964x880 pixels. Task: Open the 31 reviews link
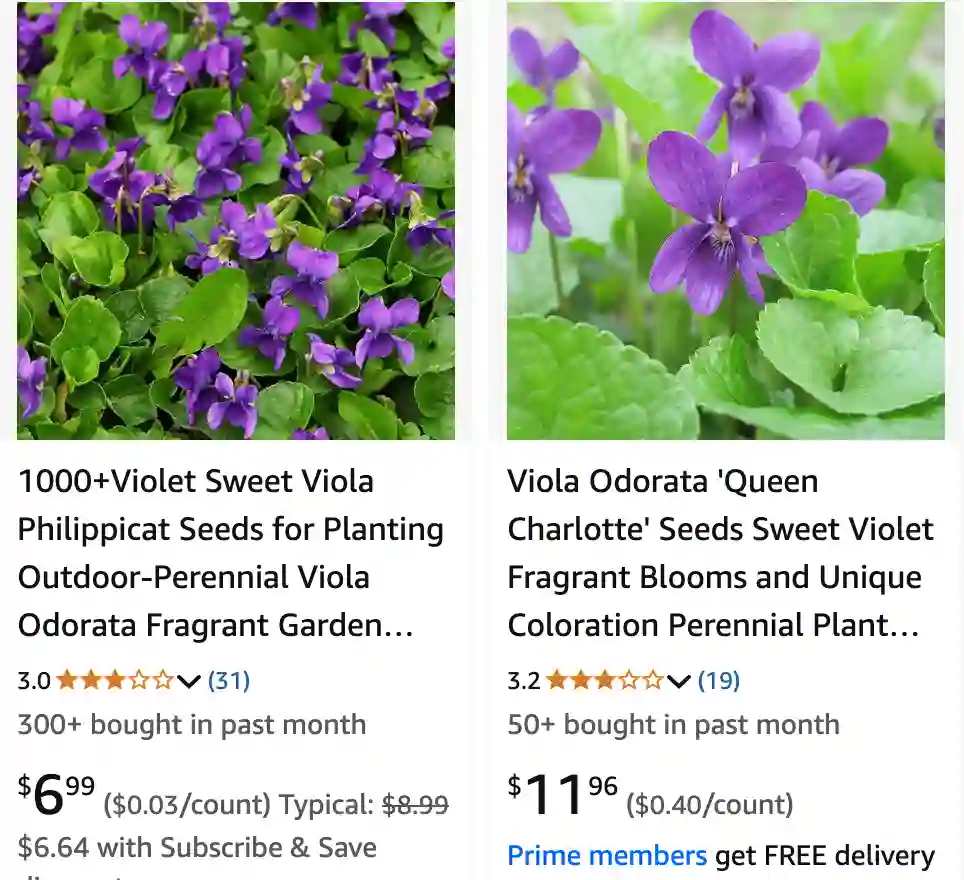click(x=229, y=680)
